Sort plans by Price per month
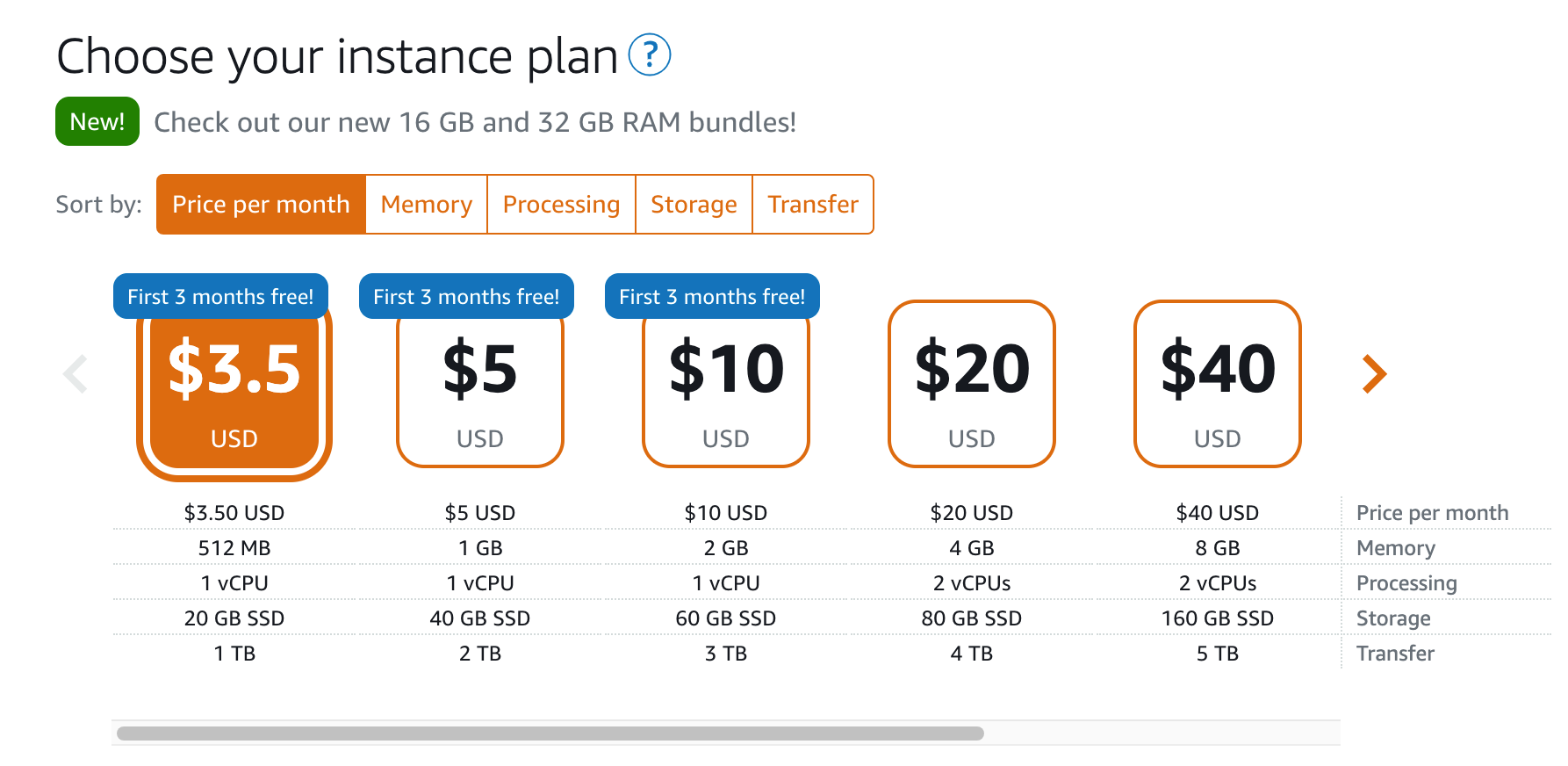 261,205
